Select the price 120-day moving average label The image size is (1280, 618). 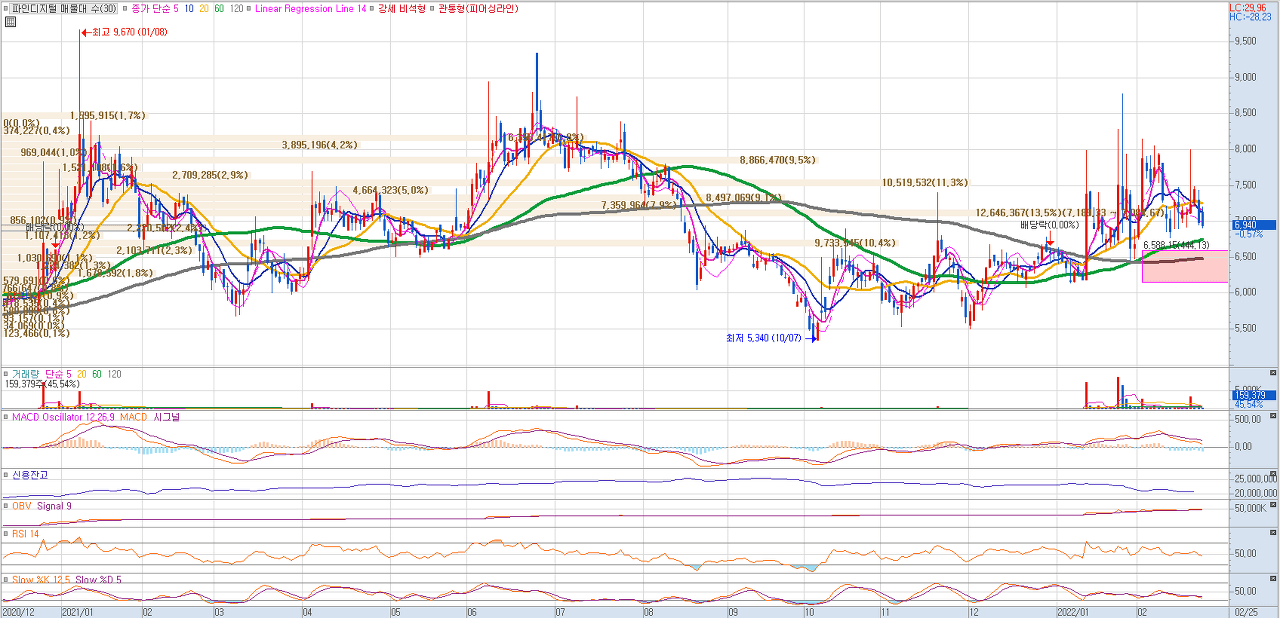[237, 8]
